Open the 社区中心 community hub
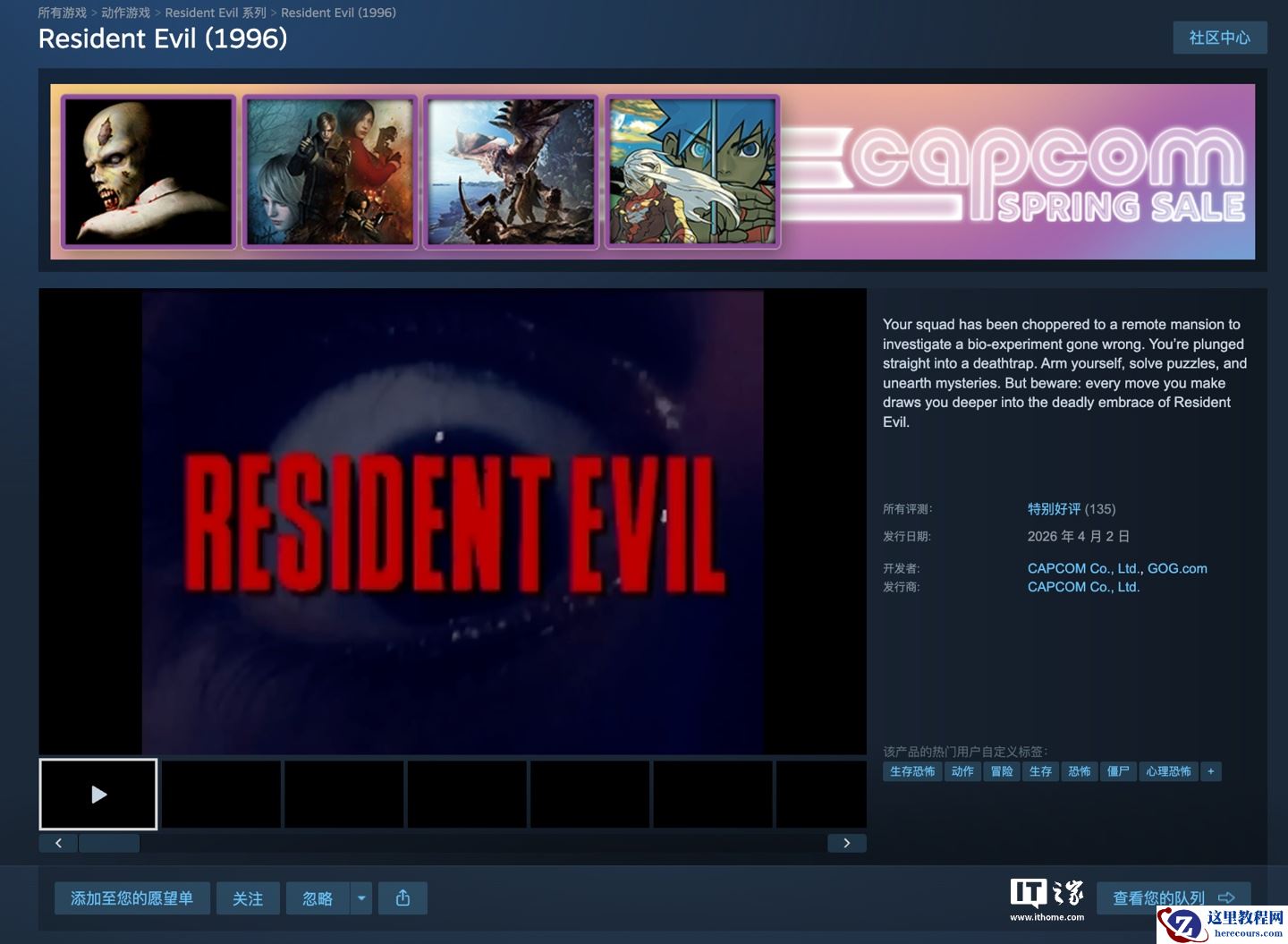This screenshot has height=944, width=1288. click(x=1220, y=38)
